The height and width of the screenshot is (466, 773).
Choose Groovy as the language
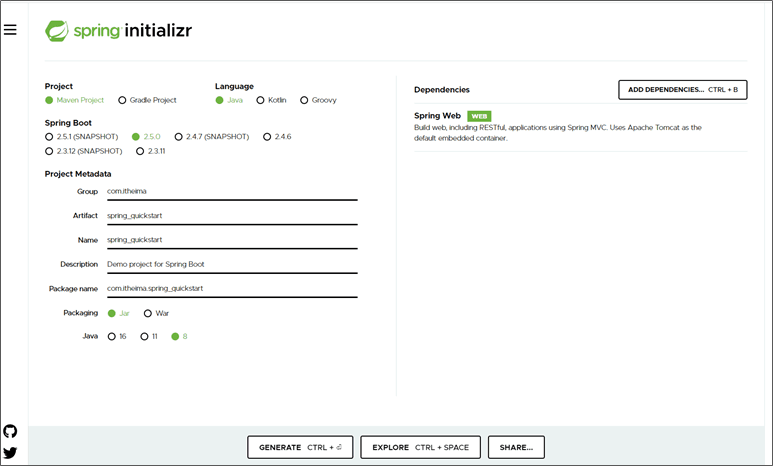[x=304, y=100]
